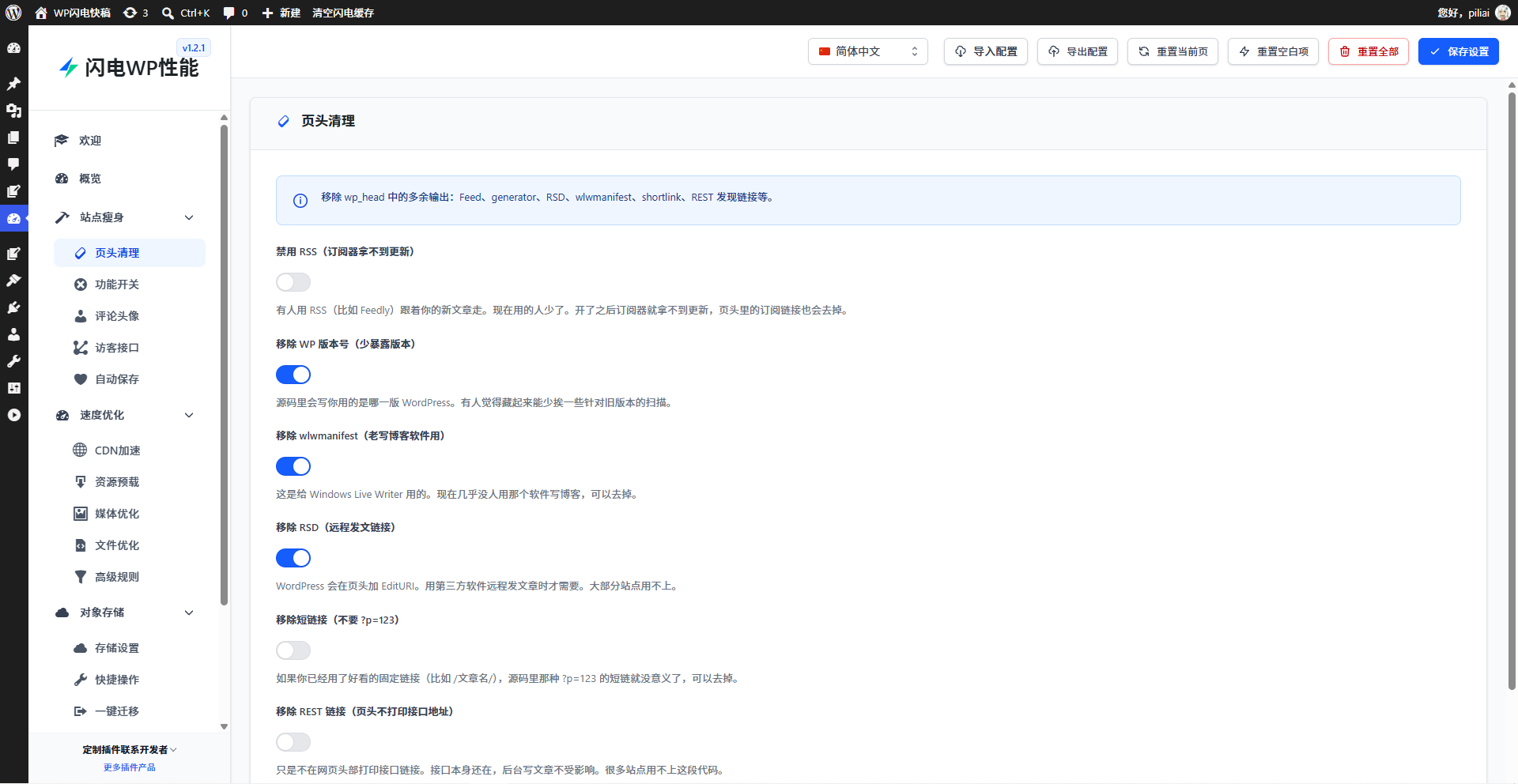Screen dimensions: 1518x784
Task: Open the 评论头像 menu item
Action: 130,316
